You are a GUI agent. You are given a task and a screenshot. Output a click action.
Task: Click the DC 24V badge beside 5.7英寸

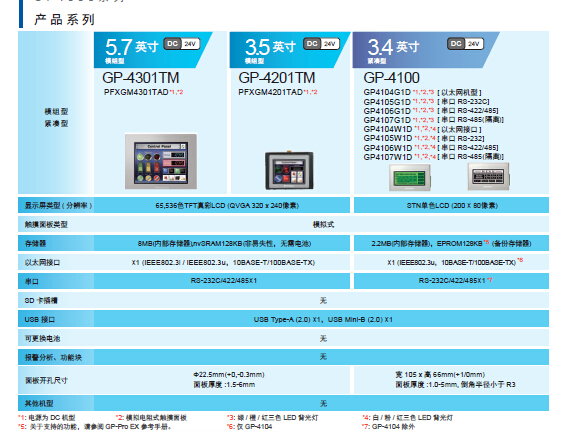coord(182,44)
